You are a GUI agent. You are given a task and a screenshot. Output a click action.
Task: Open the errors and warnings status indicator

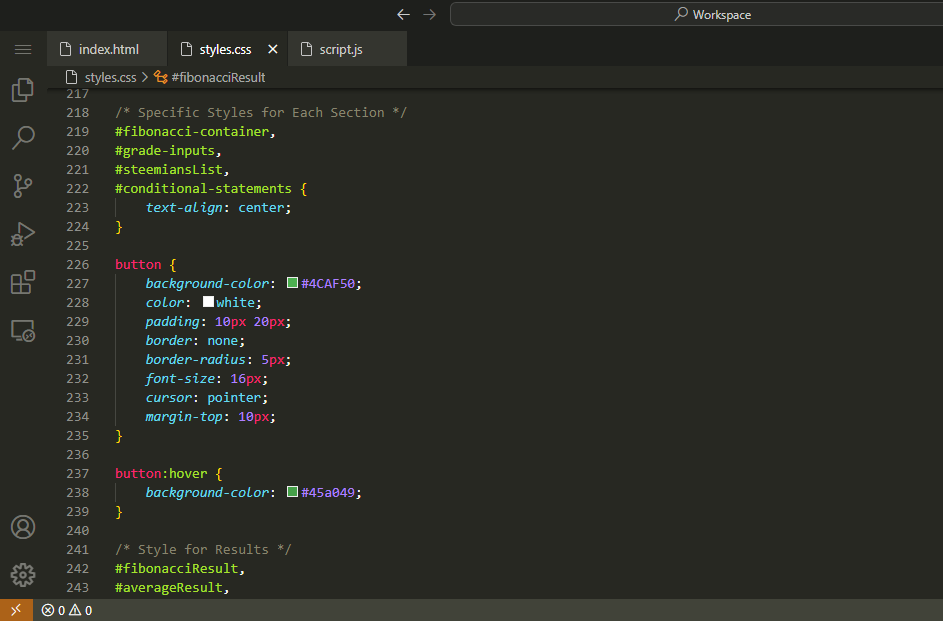(x=67, y=610)
